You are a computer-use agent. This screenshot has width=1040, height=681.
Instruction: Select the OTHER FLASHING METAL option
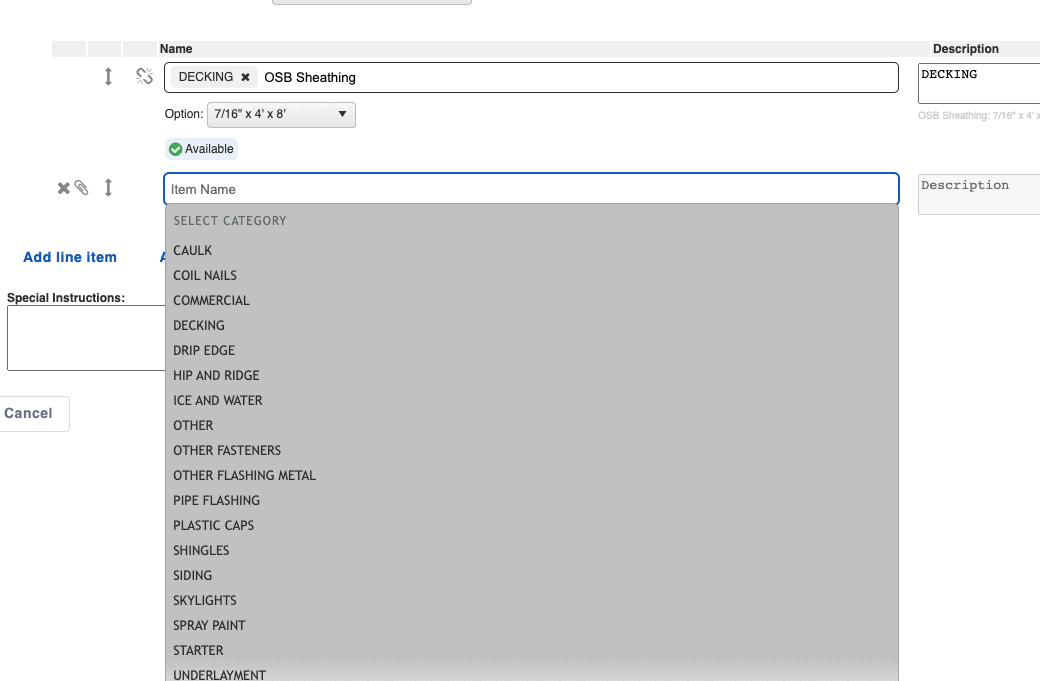click(x=244, y=476)
